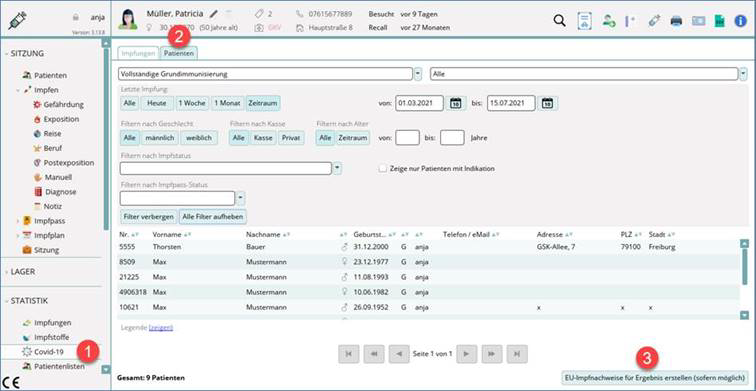Open the blue info icon
This screenshot has height=391, width=756.
point(740,21)
